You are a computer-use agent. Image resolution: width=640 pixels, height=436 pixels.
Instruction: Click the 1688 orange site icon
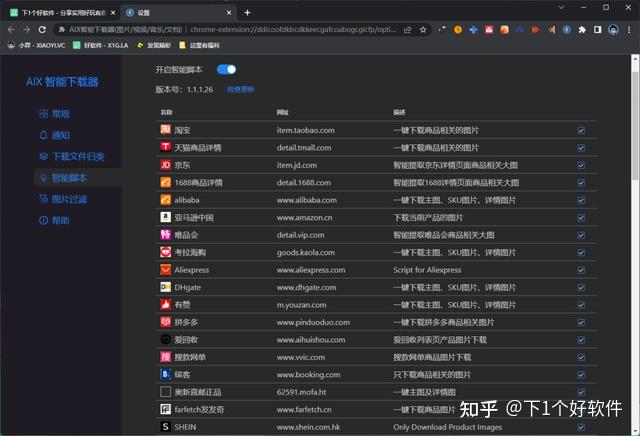[165, 182]
